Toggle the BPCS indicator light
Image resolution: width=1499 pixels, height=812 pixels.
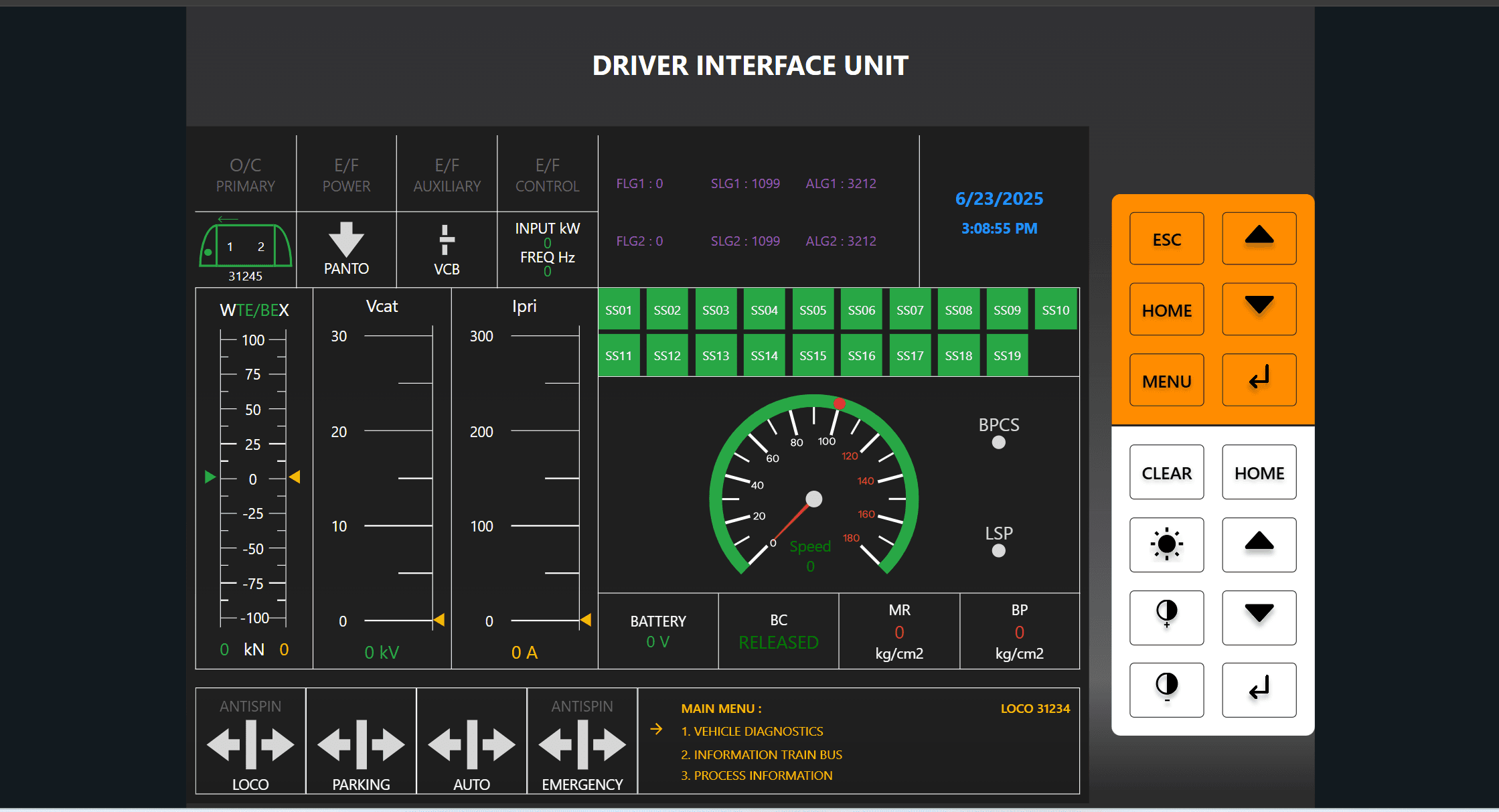[x=998, y=442]
